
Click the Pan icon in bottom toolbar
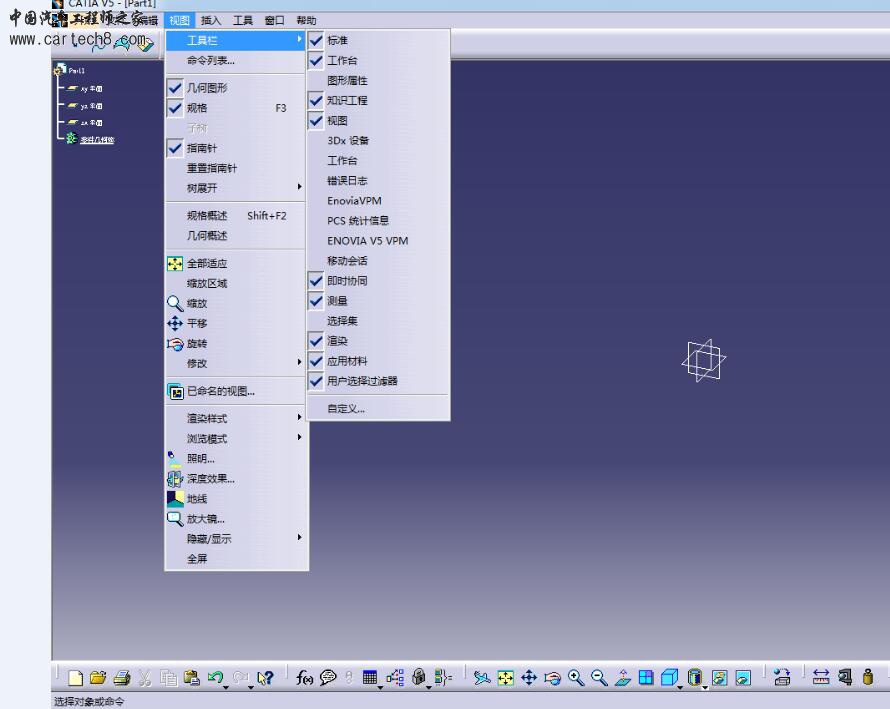pos(529,678)
